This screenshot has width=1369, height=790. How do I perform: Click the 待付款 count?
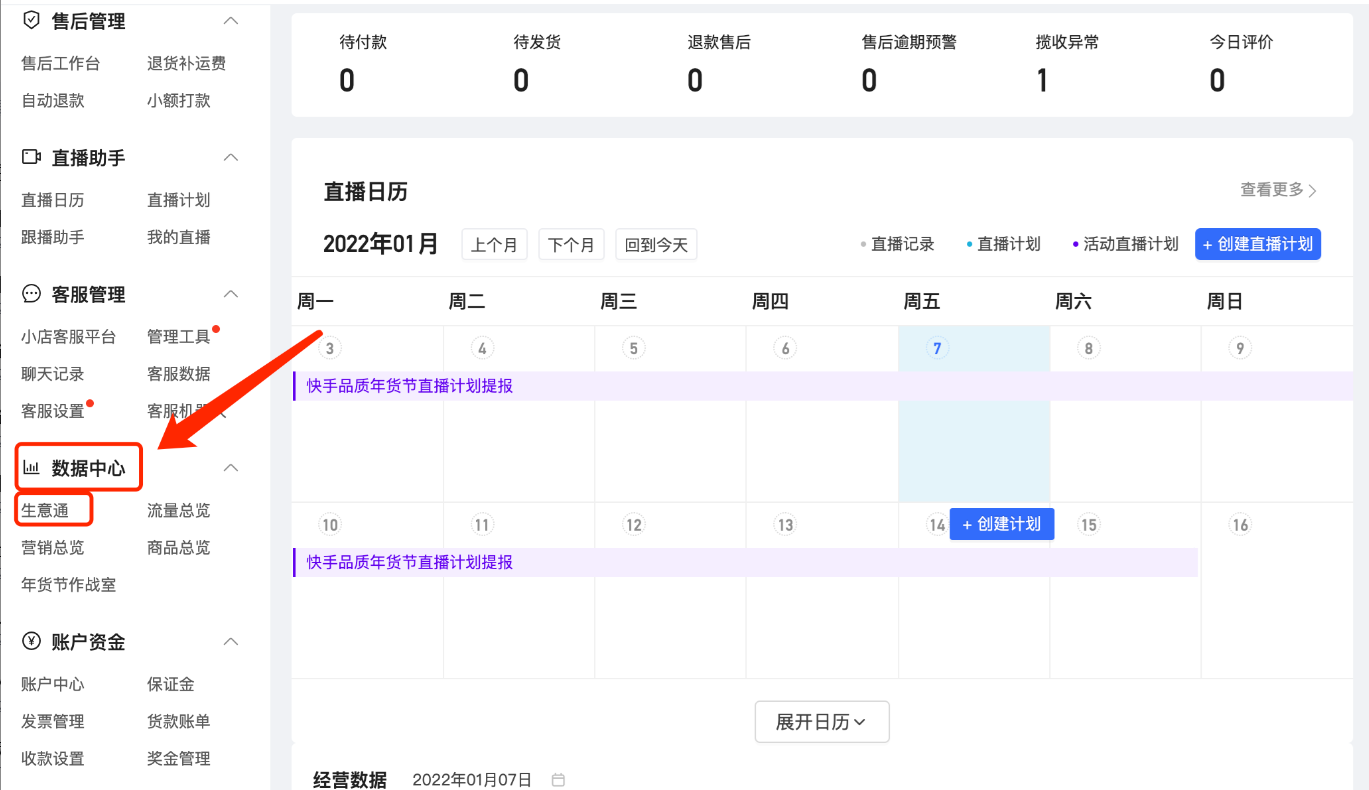click(x=347, y=81)
